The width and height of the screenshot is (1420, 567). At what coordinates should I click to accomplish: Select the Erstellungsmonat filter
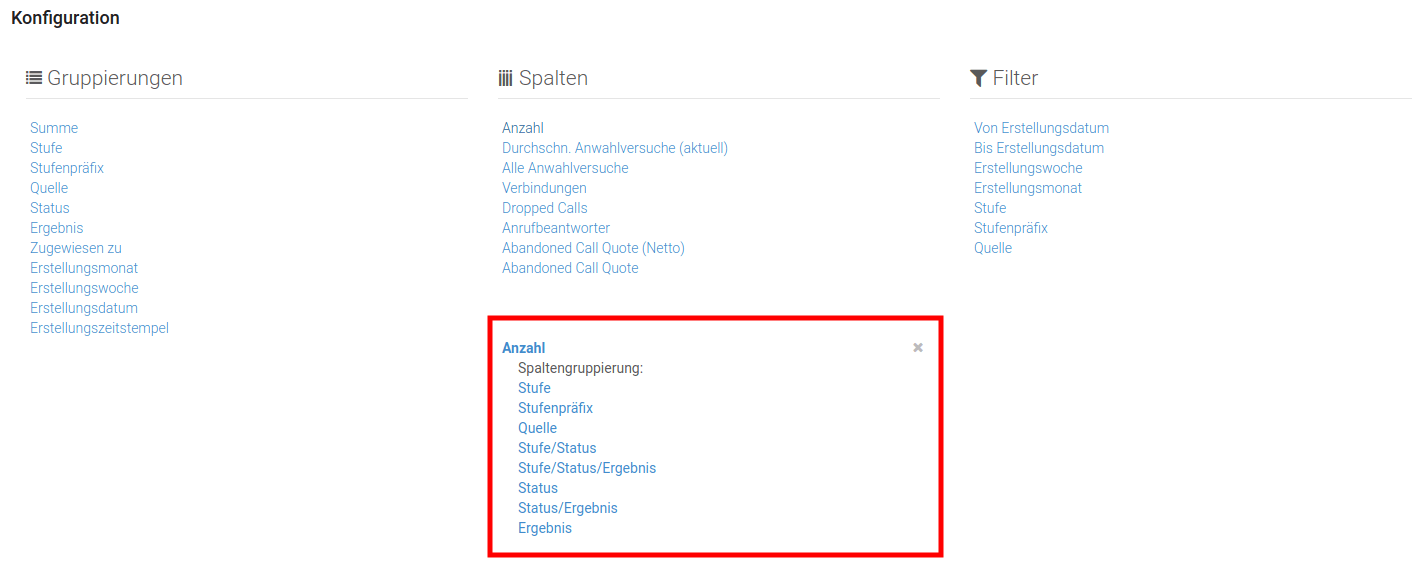[1028, 188]
